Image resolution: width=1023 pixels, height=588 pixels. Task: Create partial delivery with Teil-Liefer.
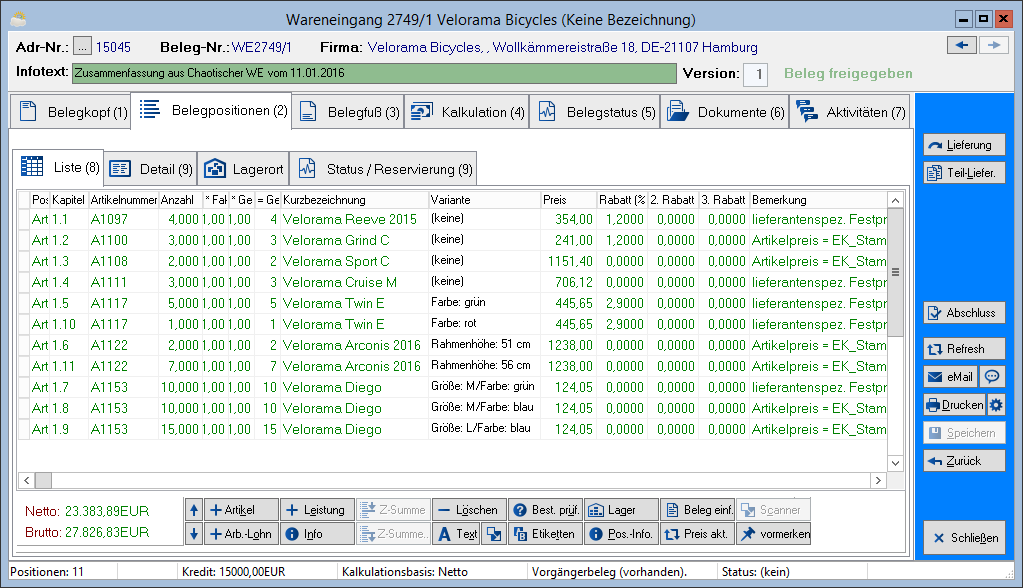[964, 173]
